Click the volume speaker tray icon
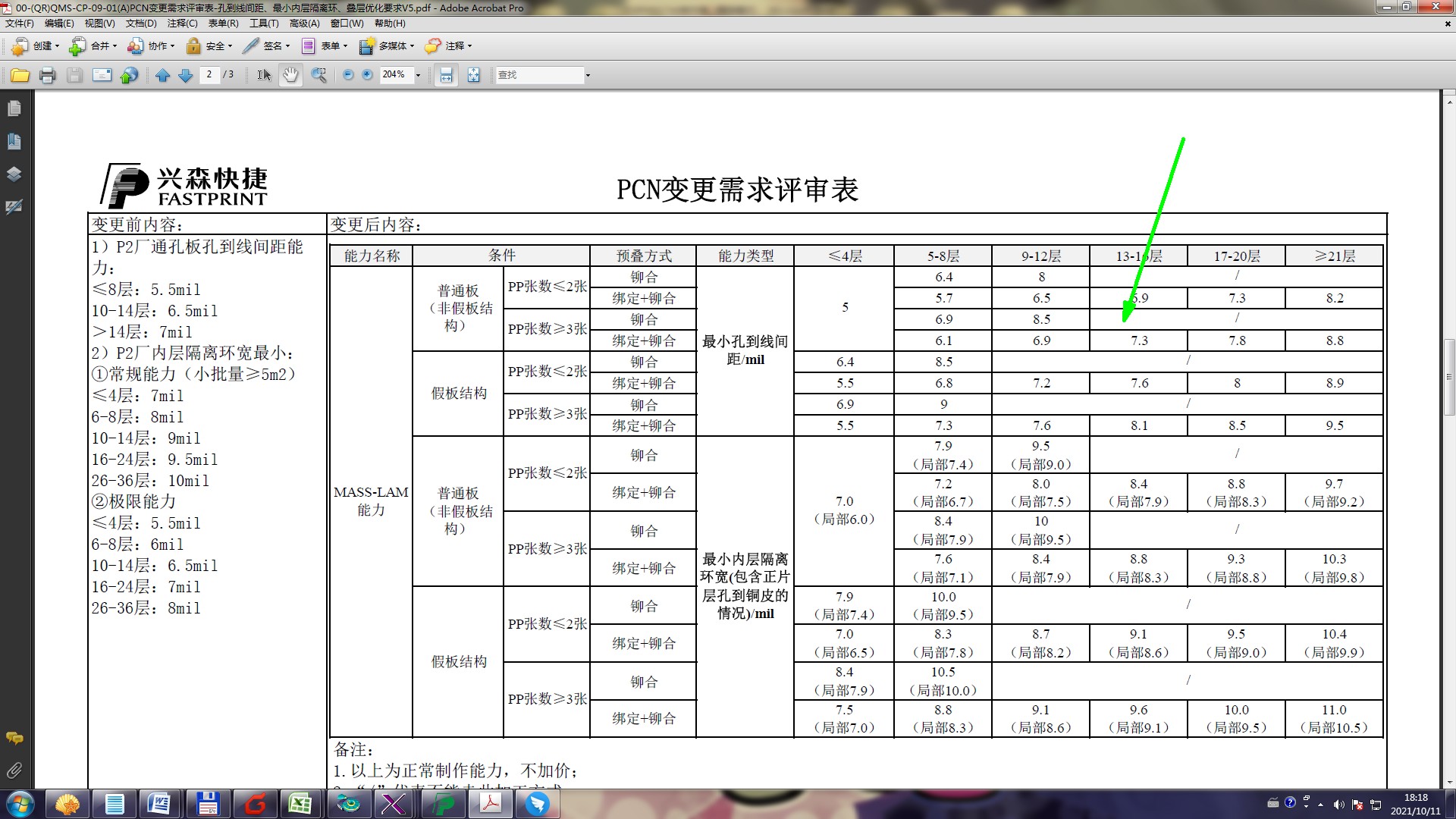1456x819 pixels. (1338, 805)
